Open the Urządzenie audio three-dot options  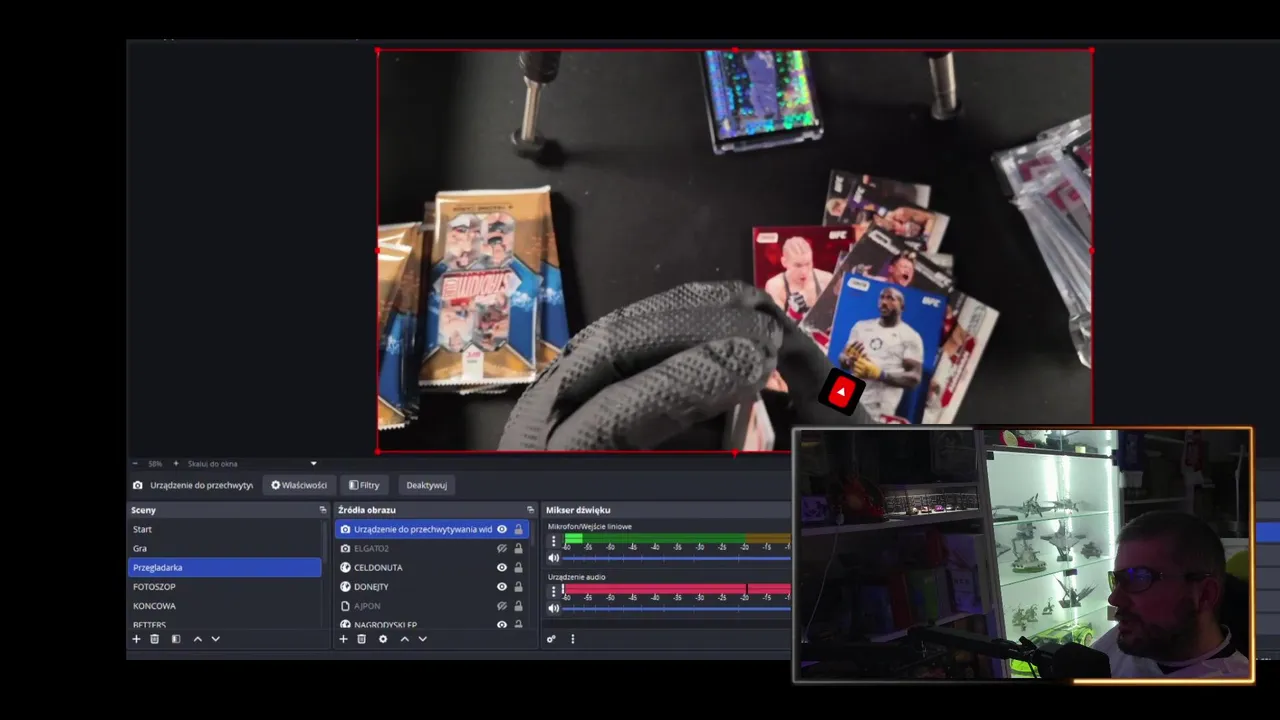click(x=553, y=592)
